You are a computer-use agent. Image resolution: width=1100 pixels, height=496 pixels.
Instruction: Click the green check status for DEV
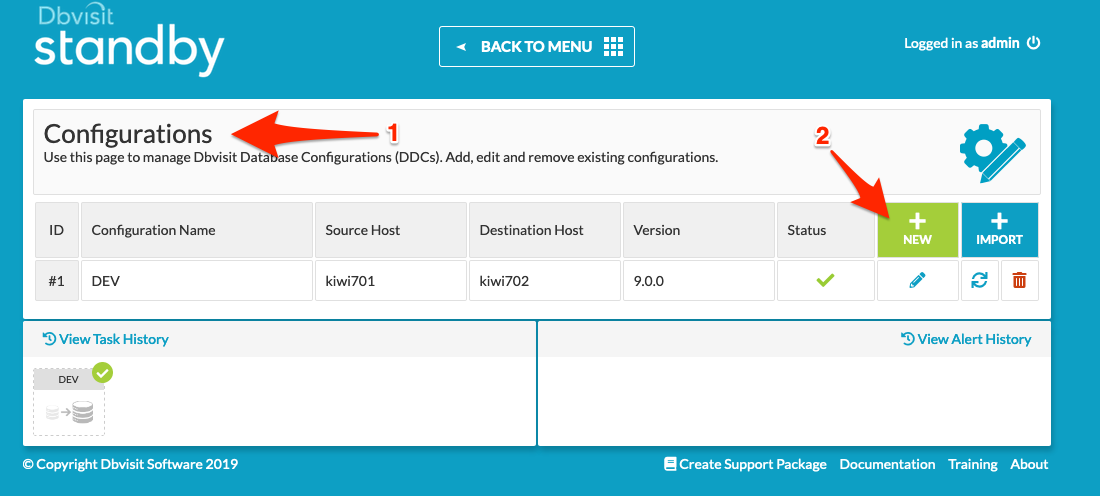click(826, 281)
